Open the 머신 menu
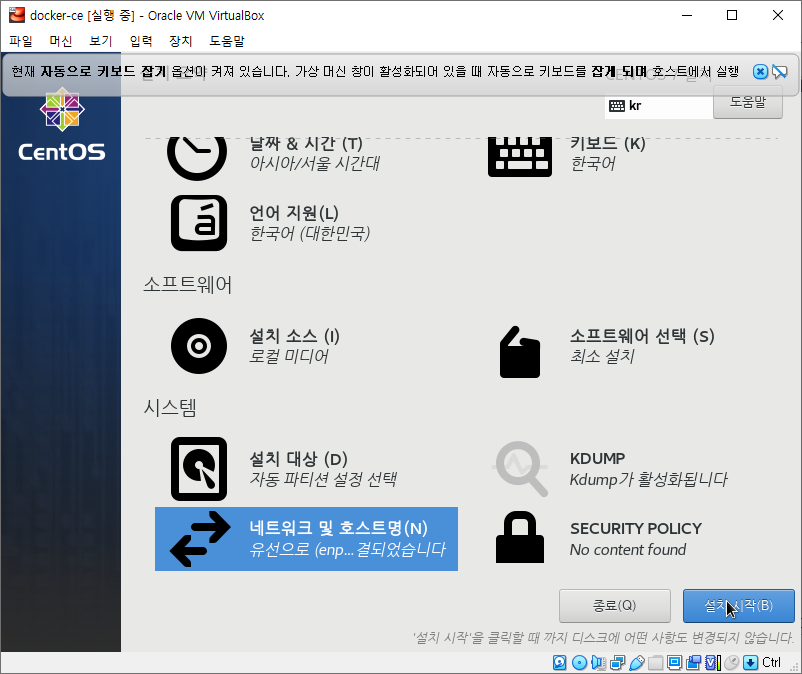This screenshot has height=674, width=802. coord(61,41)
